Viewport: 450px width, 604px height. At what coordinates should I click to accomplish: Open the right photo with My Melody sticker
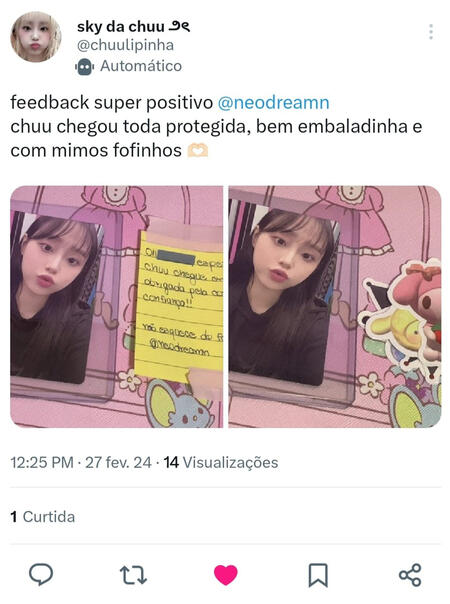tap(335, 307)
